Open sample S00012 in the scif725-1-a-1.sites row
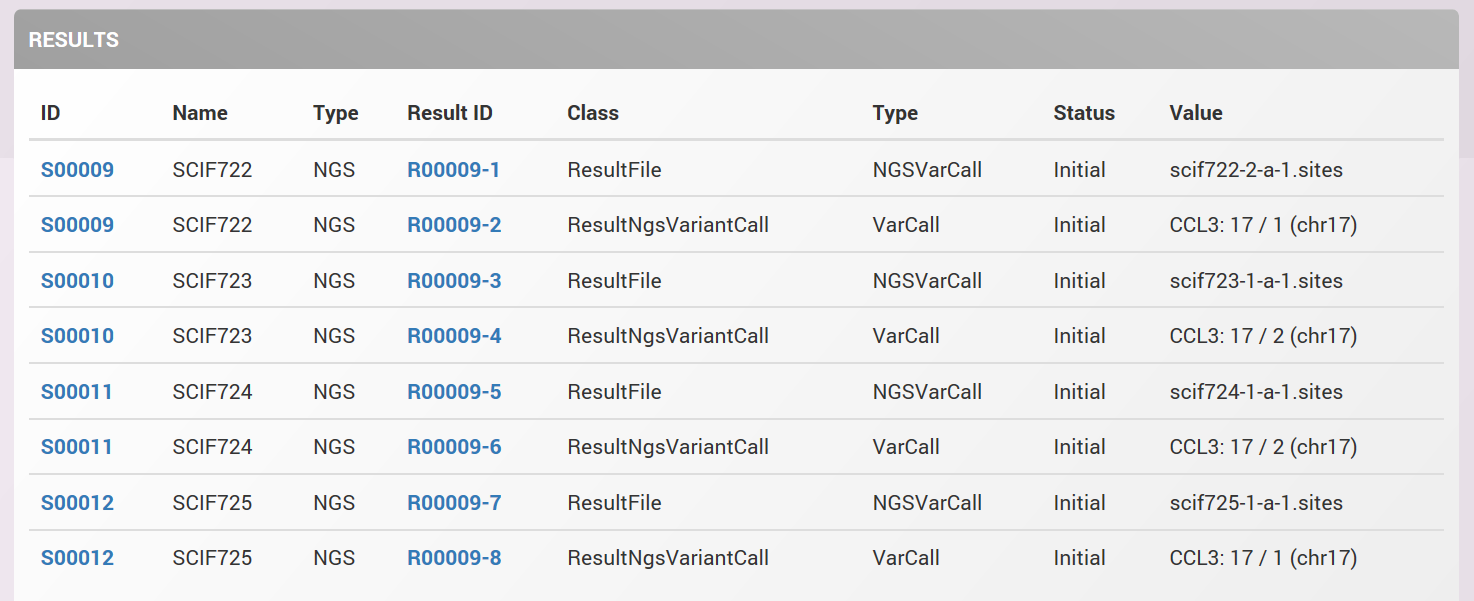The width and height of the screenshot is (1474, 601). point(77,503)
